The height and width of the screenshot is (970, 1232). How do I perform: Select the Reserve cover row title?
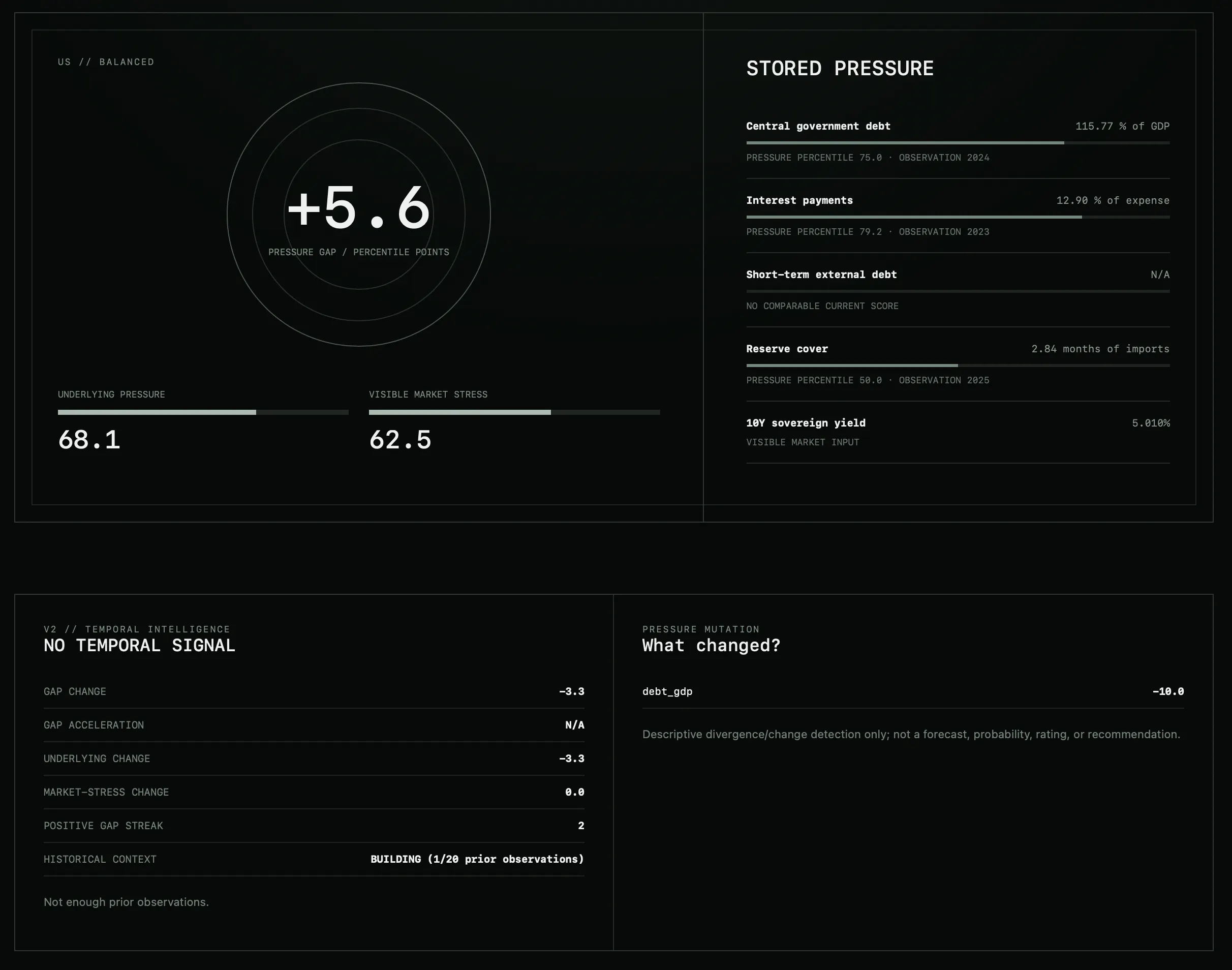pyautogui.click(x=787, y=349)
